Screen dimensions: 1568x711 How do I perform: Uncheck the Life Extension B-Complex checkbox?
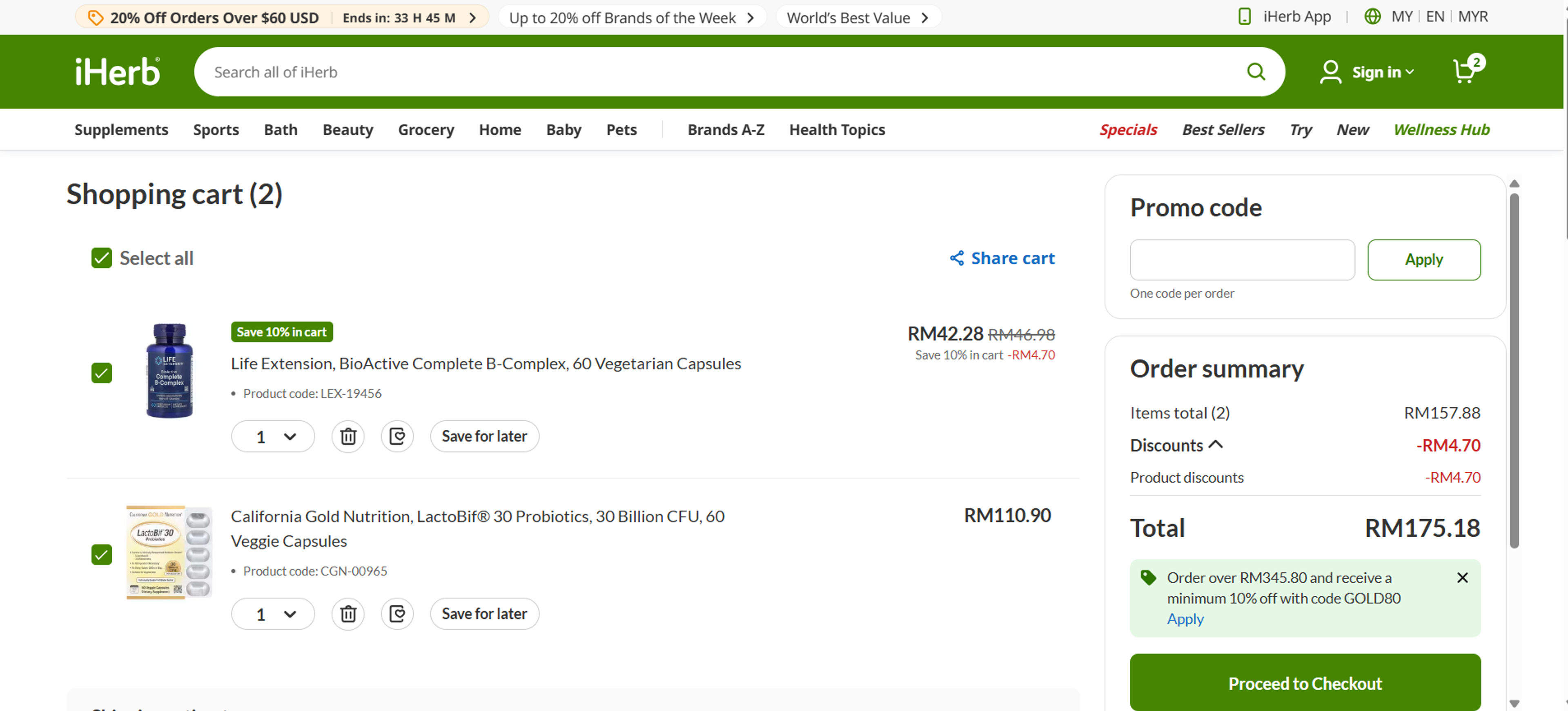(102, 373)
